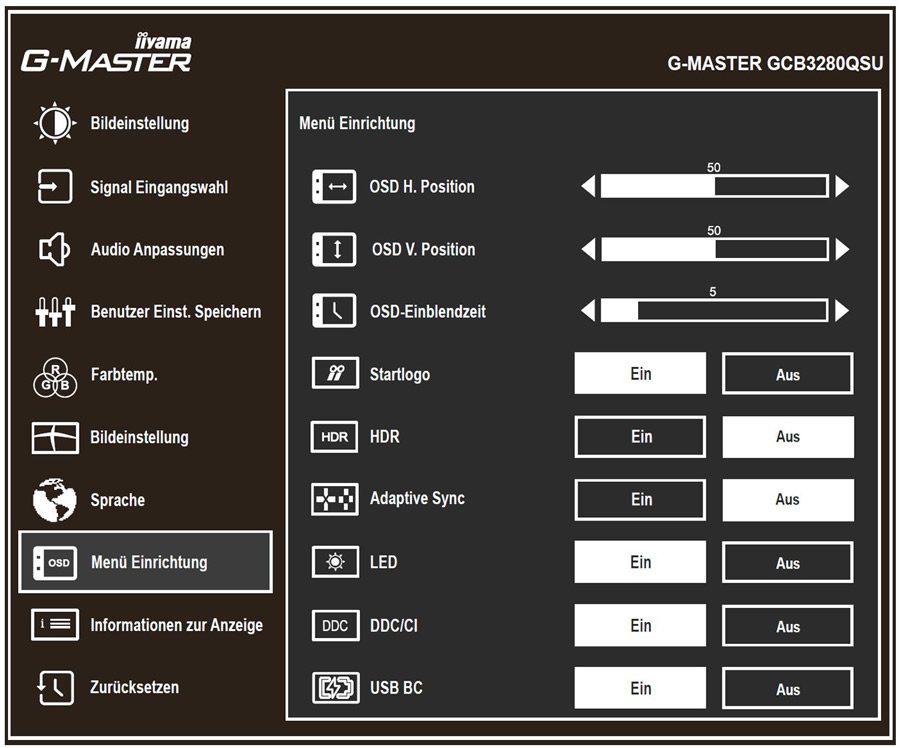900x748 pixels.
Task: Decrease OSD H. Position with left arrow
Action: tap(588, 187)
